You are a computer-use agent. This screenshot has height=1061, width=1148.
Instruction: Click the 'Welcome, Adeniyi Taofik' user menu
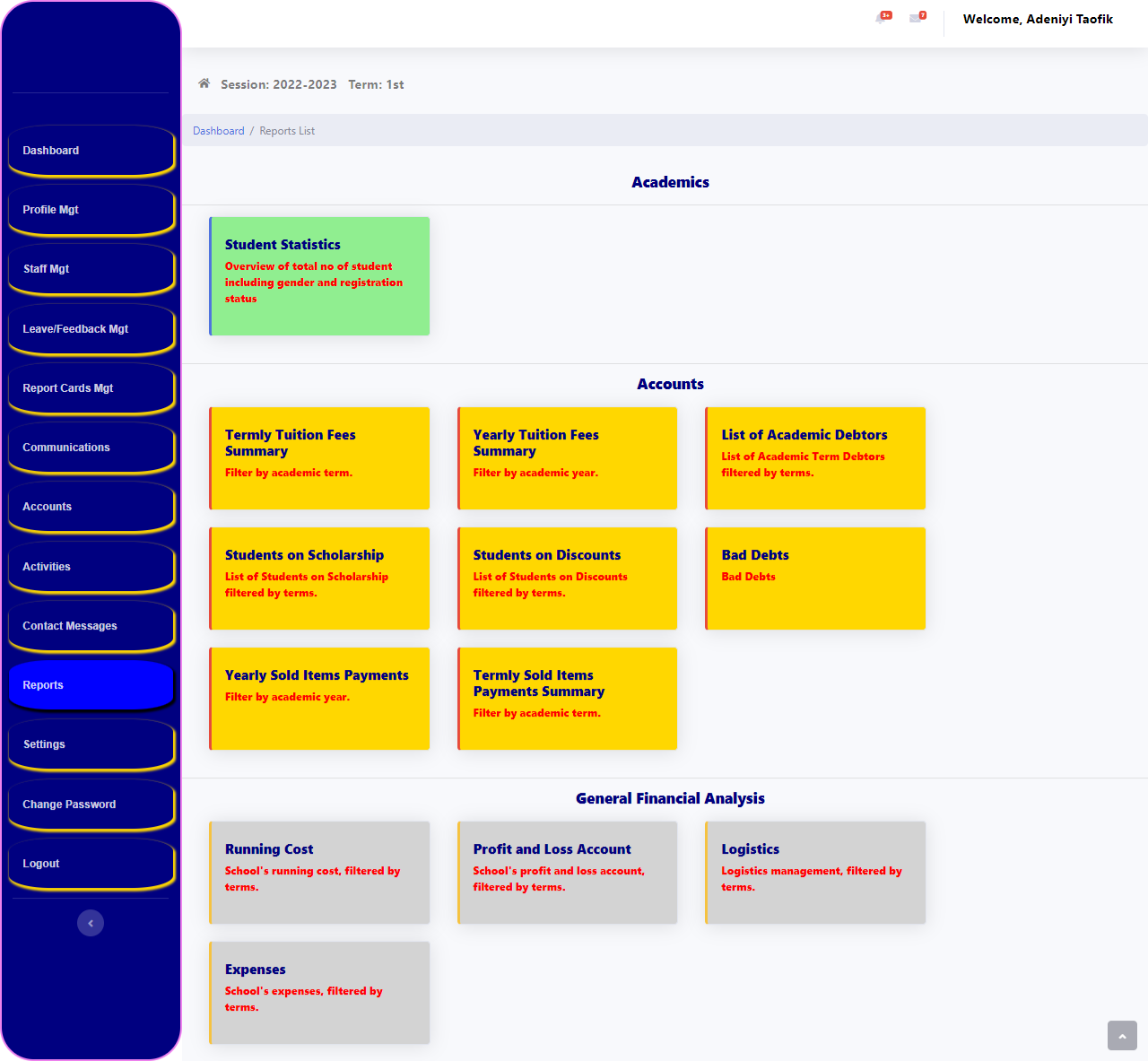(1038, 19)
